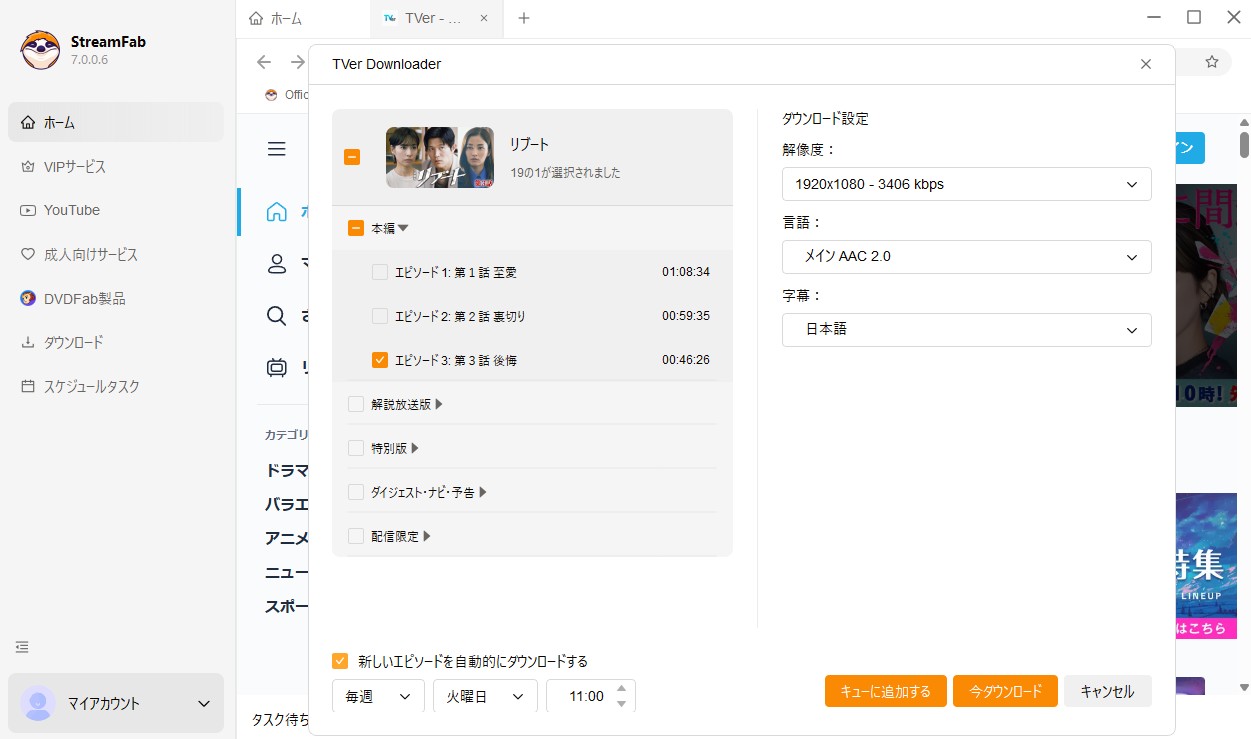The height and width of the screenshot is (739, 1251).
Task: Click the collapse sidebar icon at bottom left
Action: click(x=22, y=647)
